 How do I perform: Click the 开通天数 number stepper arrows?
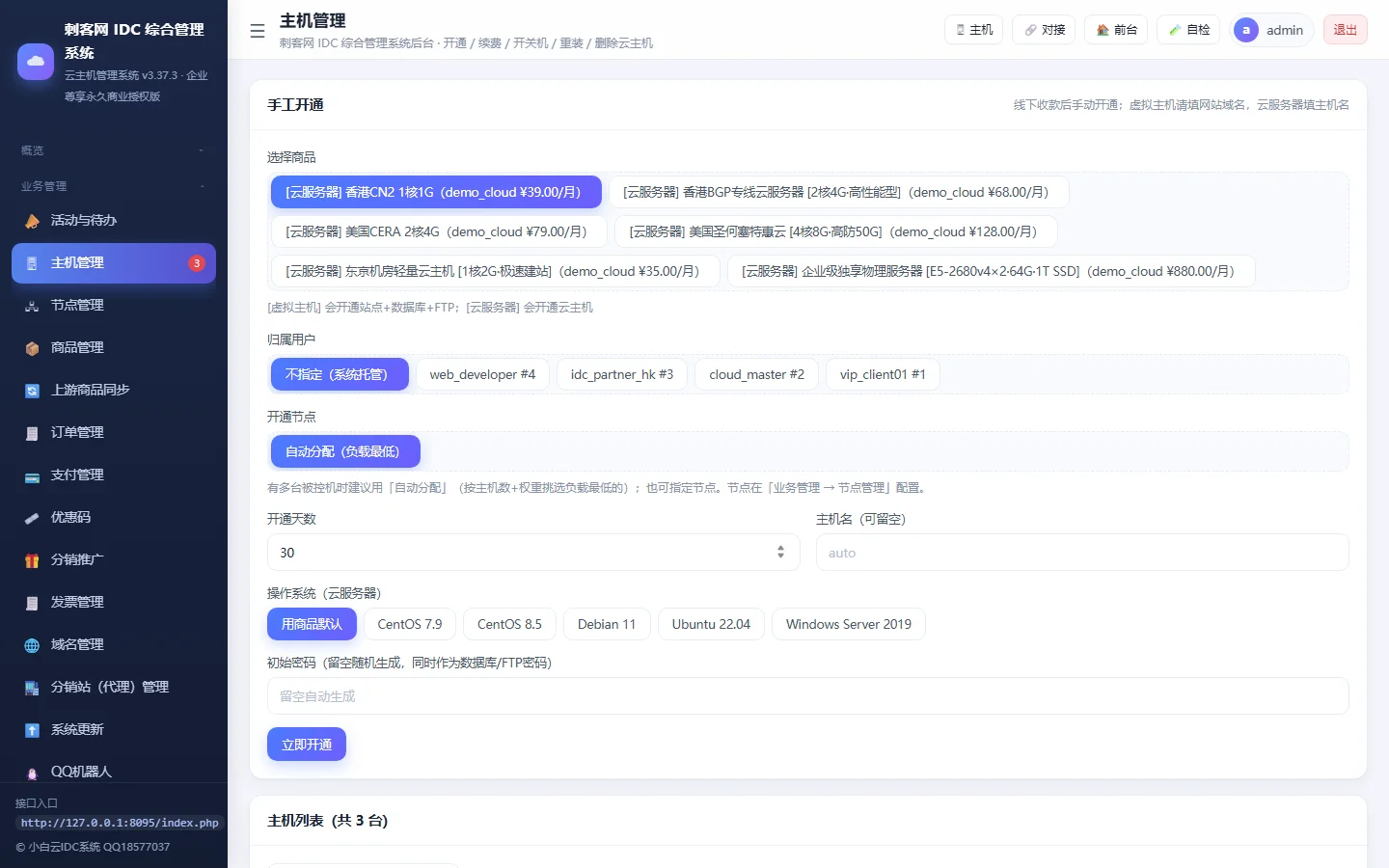pos(780,553)
